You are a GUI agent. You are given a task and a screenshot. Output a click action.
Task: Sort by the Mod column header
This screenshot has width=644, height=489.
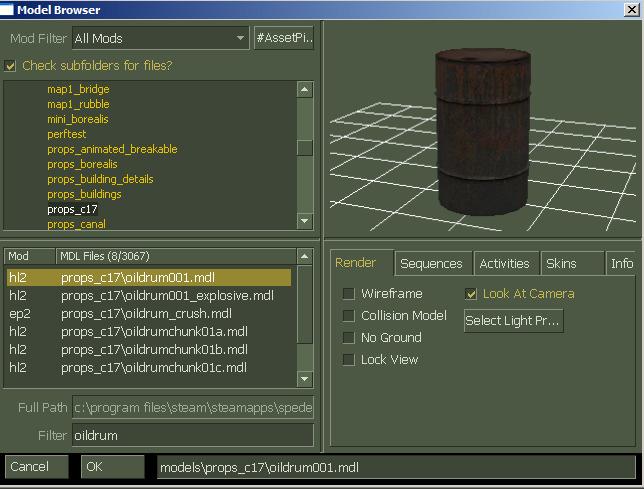pyautogui.click(x=29, y=256)
